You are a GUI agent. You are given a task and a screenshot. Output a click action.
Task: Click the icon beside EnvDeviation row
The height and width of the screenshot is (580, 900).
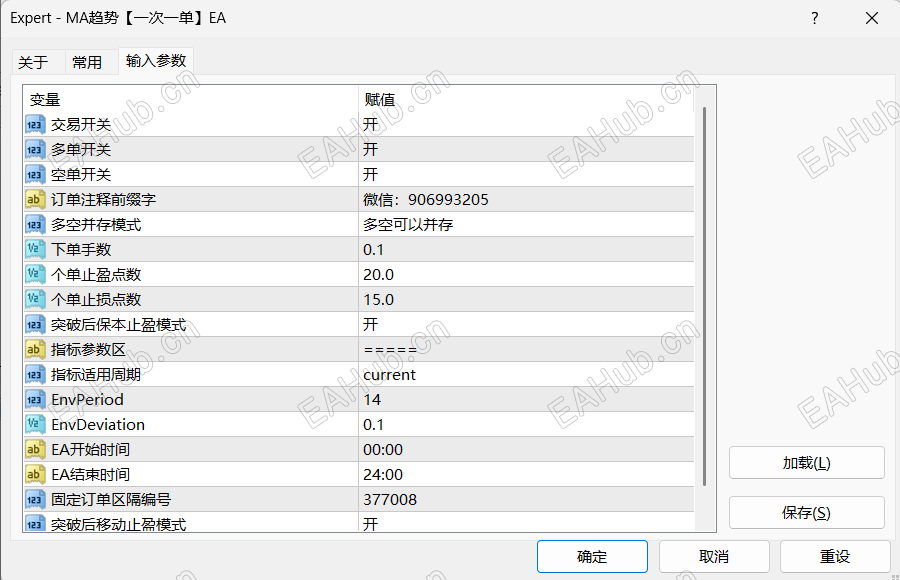35,424
